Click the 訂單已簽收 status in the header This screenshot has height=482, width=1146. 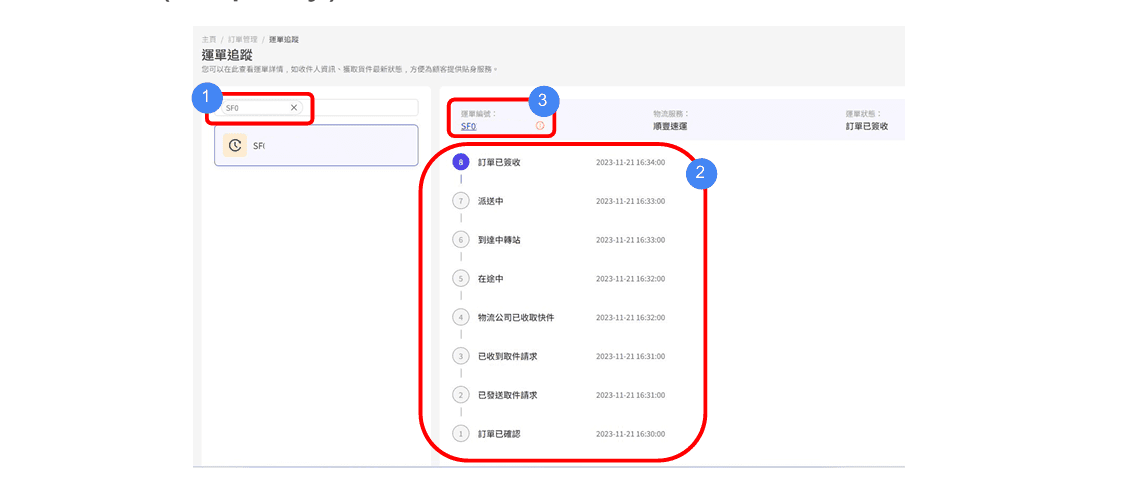click(x=867, y=127)
